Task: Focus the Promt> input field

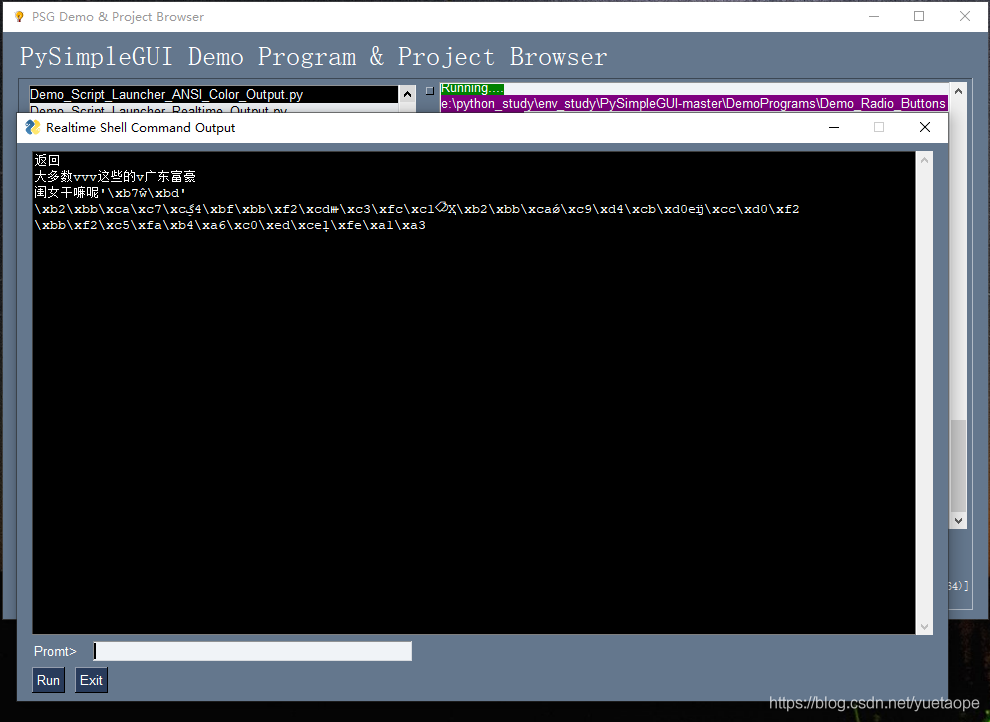Action: (253, 651)
